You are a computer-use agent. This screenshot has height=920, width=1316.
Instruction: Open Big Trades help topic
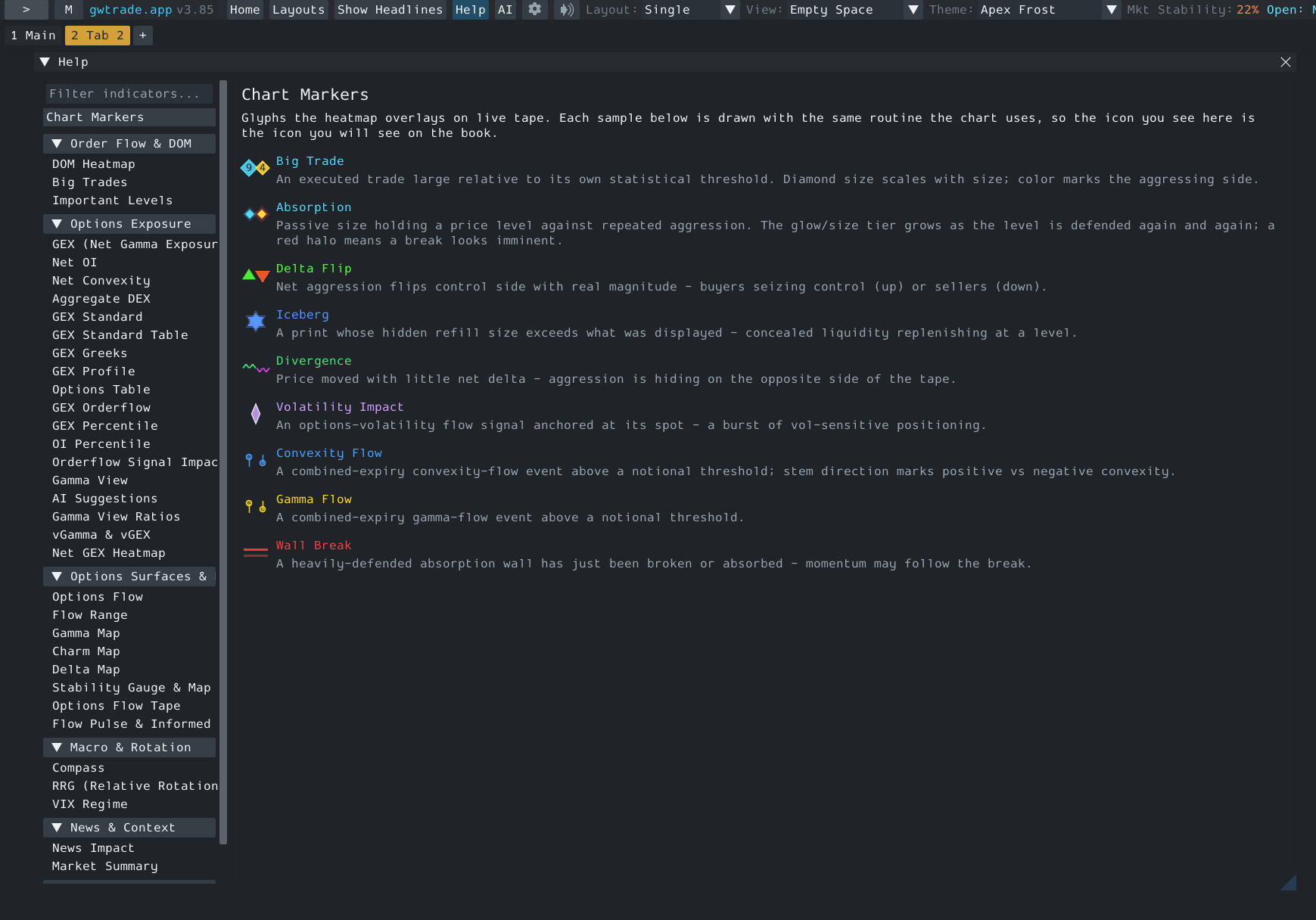click(90, 182)
